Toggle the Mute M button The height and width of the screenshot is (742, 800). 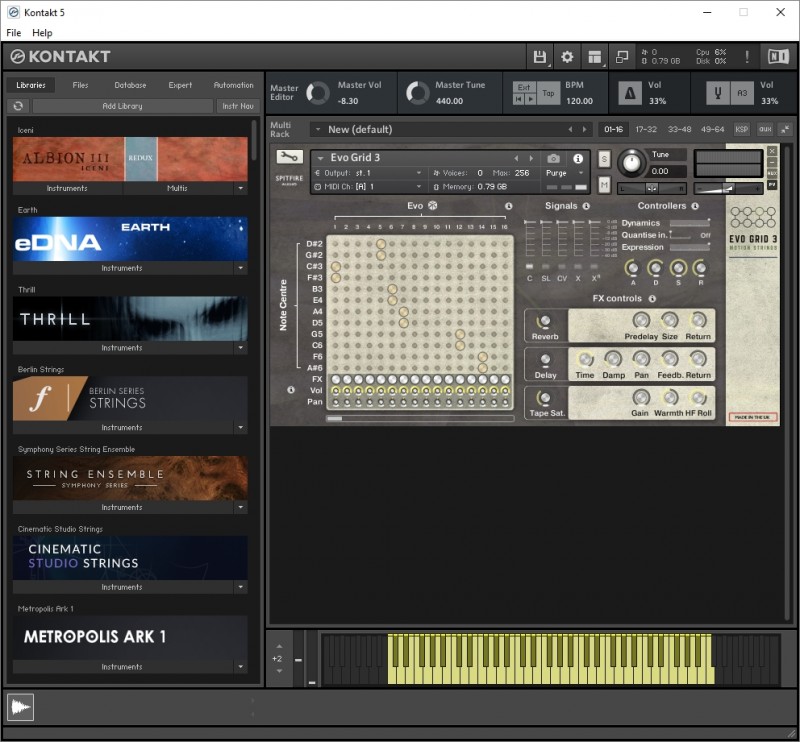pyautogui.click(x=604, y=185)
